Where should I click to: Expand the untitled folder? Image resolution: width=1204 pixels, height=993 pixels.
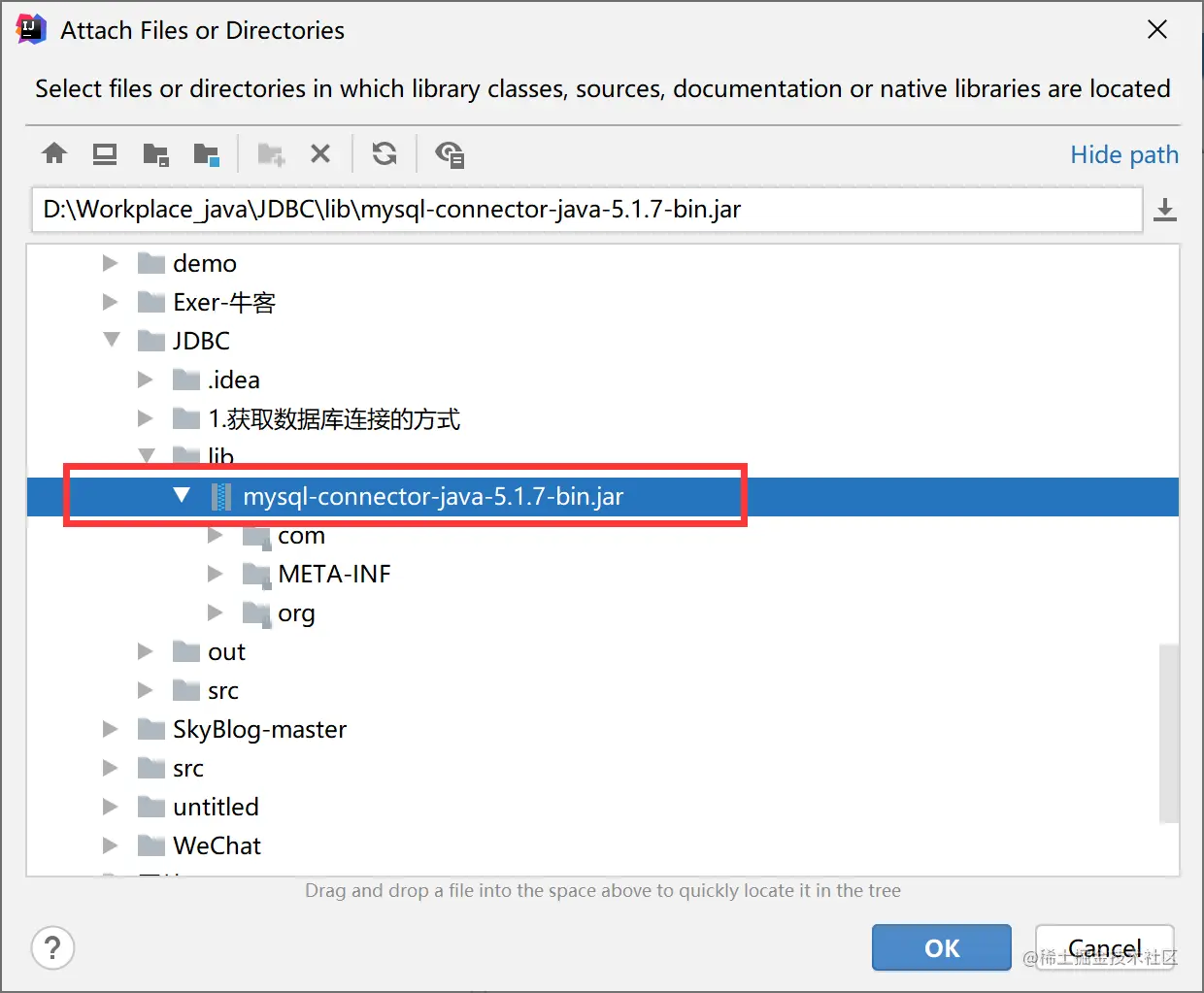(111, 807)
